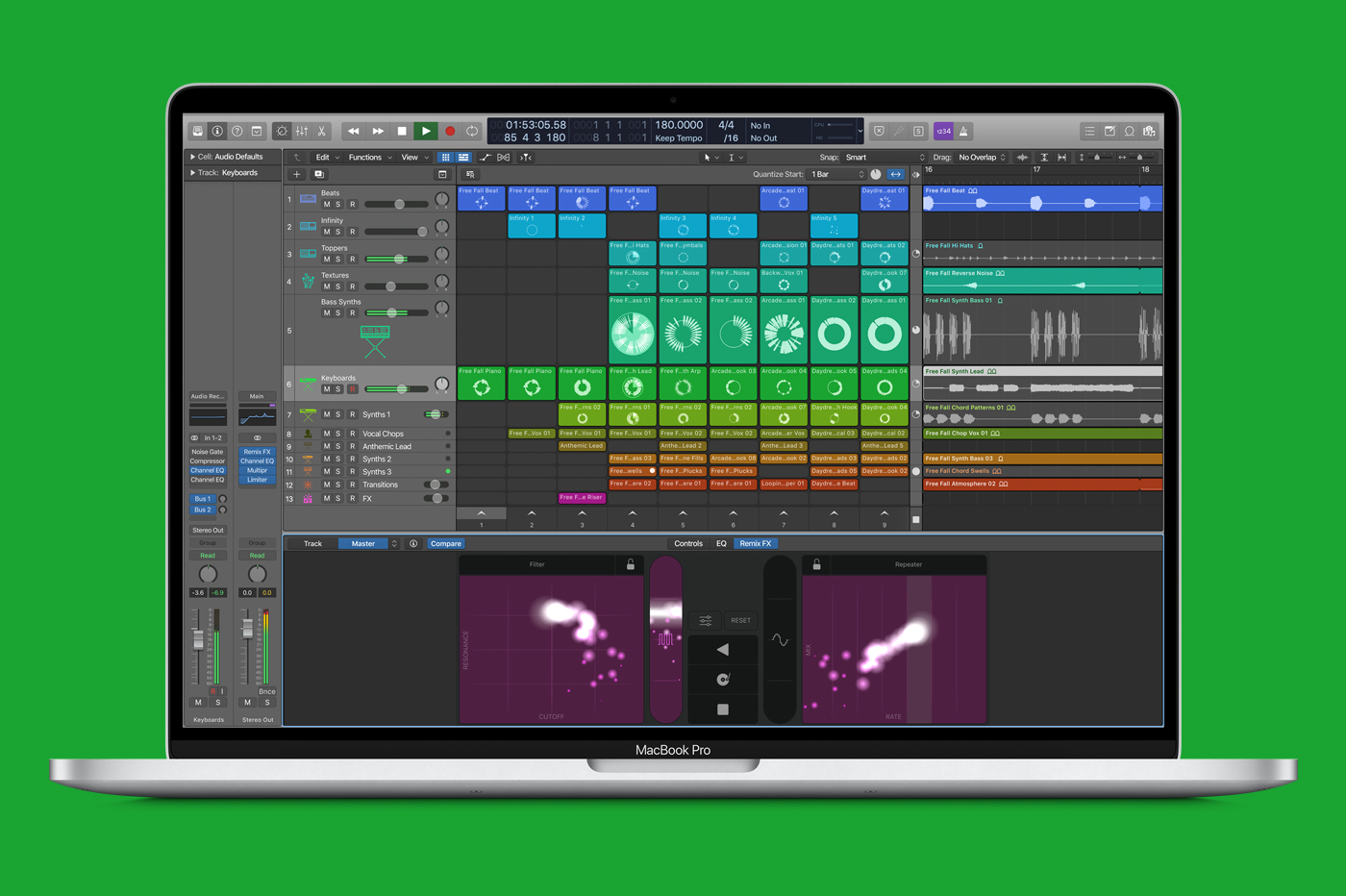Click the Filter lock icon in Remix FX

tap(631, 564)
